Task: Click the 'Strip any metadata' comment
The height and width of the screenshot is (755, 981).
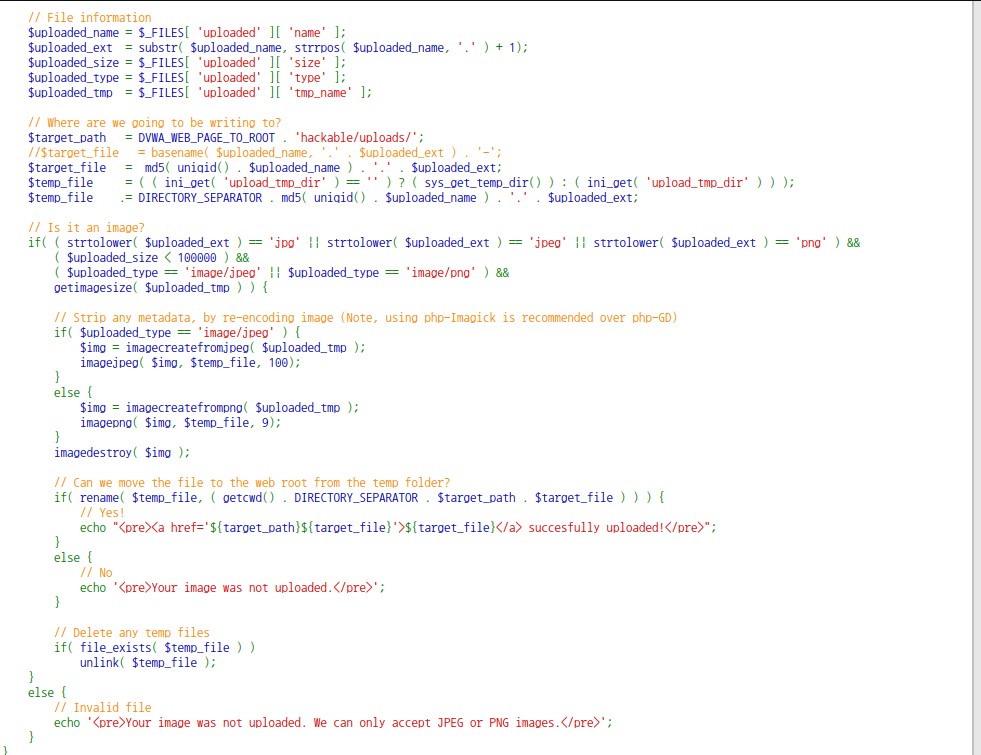Action: point(365,318)
